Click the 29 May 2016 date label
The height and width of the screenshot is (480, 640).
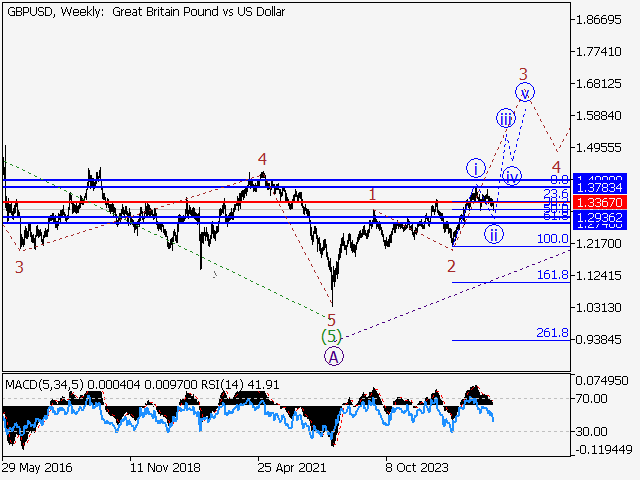pyautogui.click(x=36, y=467)
